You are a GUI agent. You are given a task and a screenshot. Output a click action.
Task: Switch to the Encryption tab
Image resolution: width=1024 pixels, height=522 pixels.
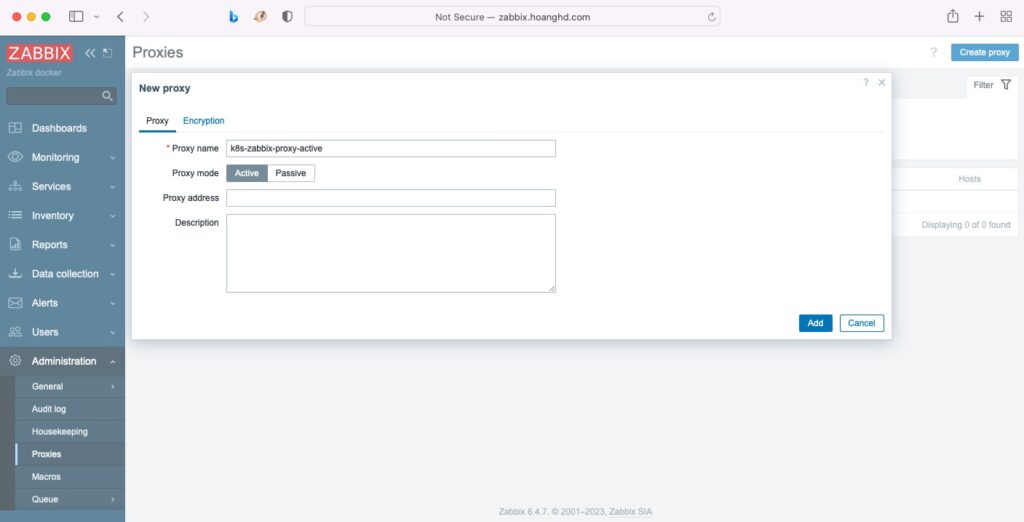[204, 121]
